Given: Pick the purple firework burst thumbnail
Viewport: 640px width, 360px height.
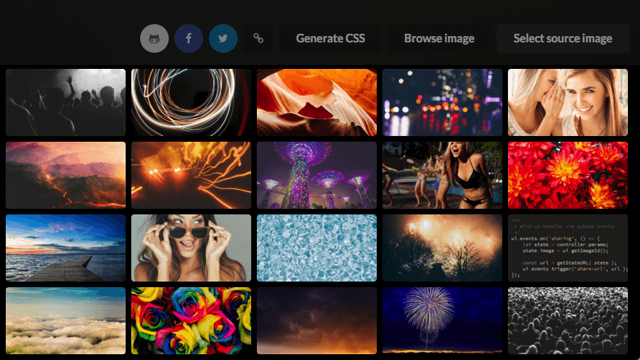Looking at the screenshot, I should (x=442, y=320).
